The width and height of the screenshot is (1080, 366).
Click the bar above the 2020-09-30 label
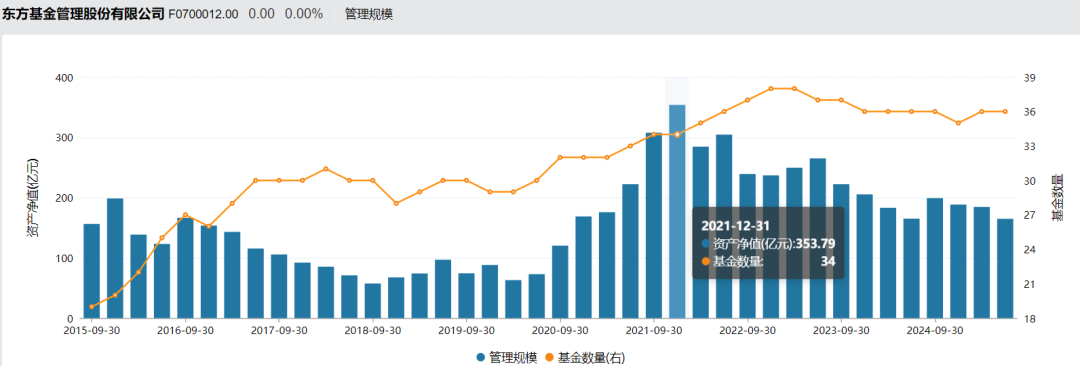point(560,282)
